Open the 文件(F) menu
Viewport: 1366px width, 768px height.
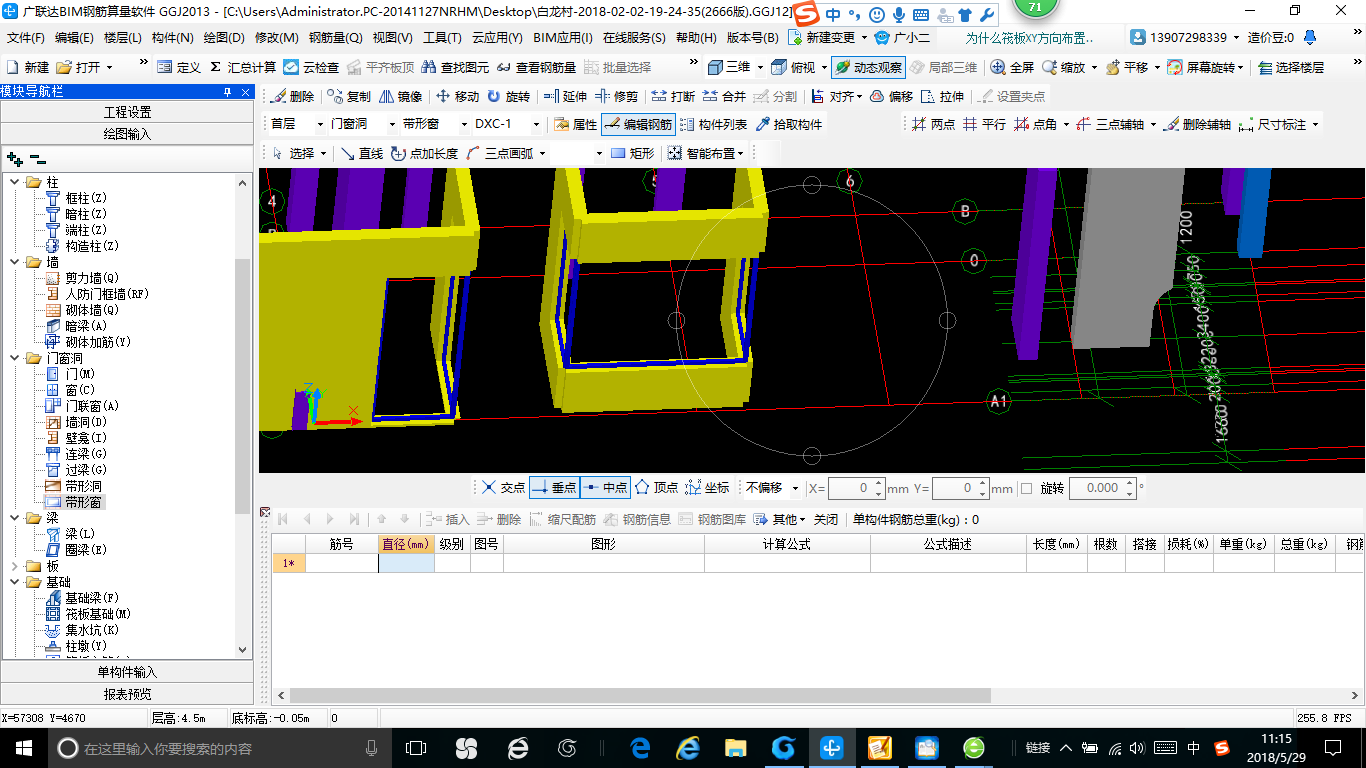pos(26,38)
